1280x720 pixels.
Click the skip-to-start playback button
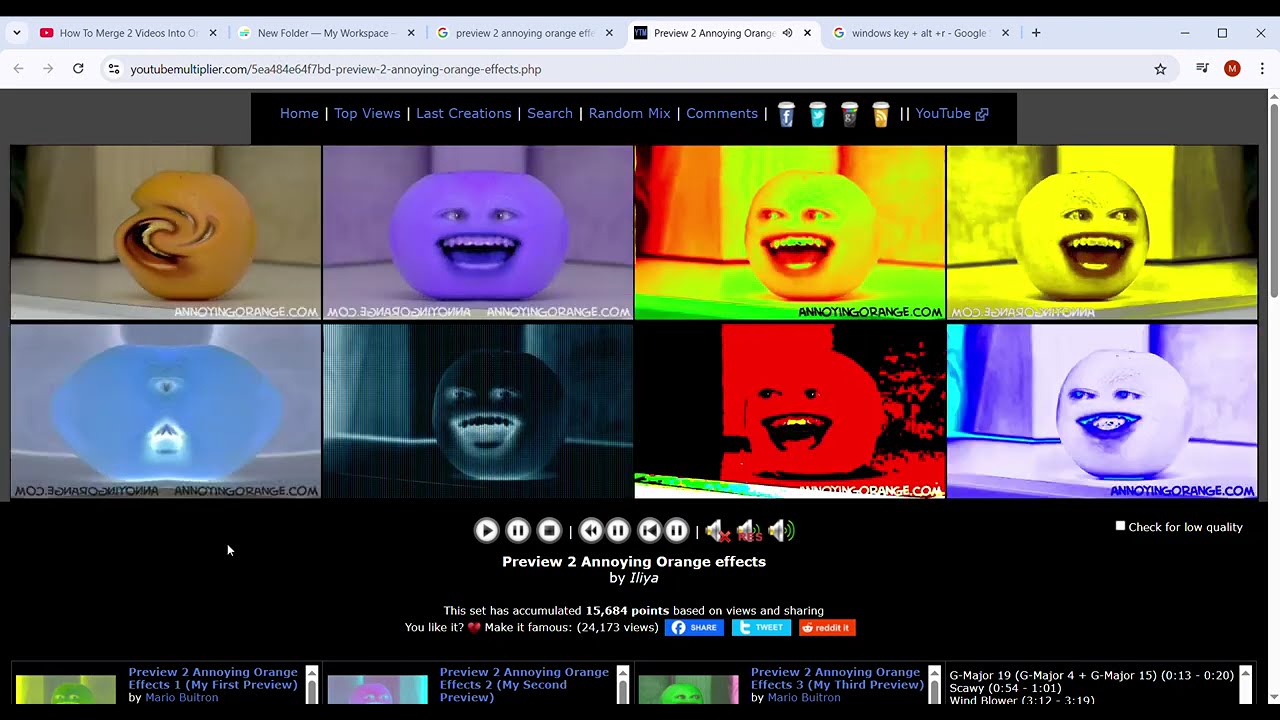coord(650,531)
